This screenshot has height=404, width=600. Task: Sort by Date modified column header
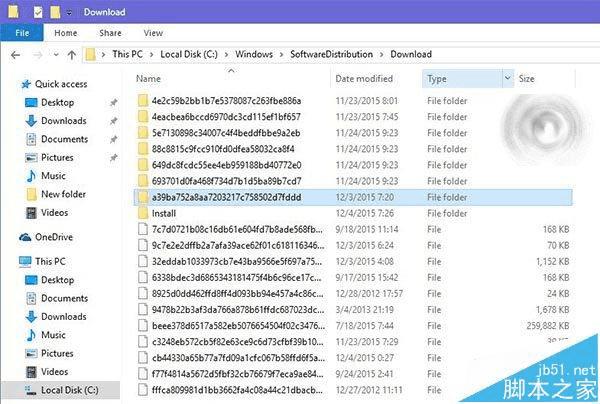(x=364, y=78)
